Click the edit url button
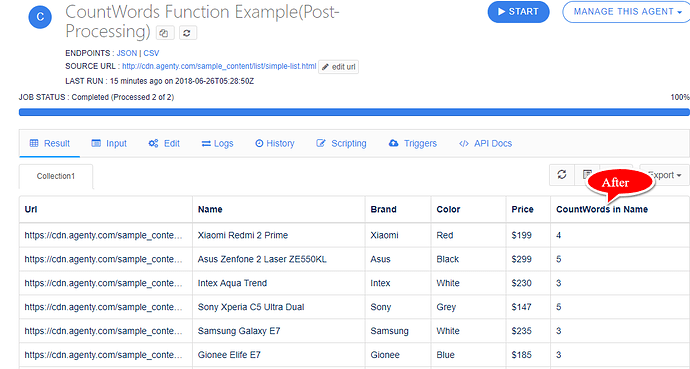Screen dimensions: 690x369 tap(338, 67)
